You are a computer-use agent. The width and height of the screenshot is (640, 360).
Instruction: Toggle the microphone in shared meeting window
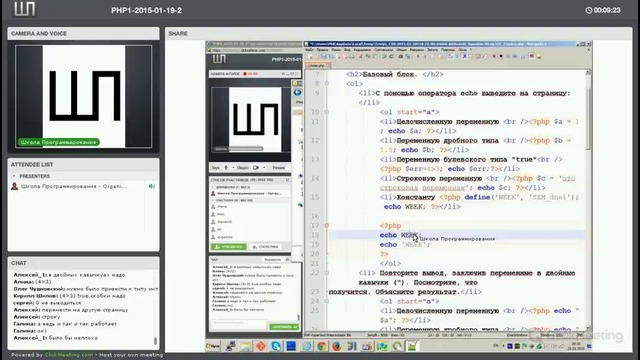226,167
